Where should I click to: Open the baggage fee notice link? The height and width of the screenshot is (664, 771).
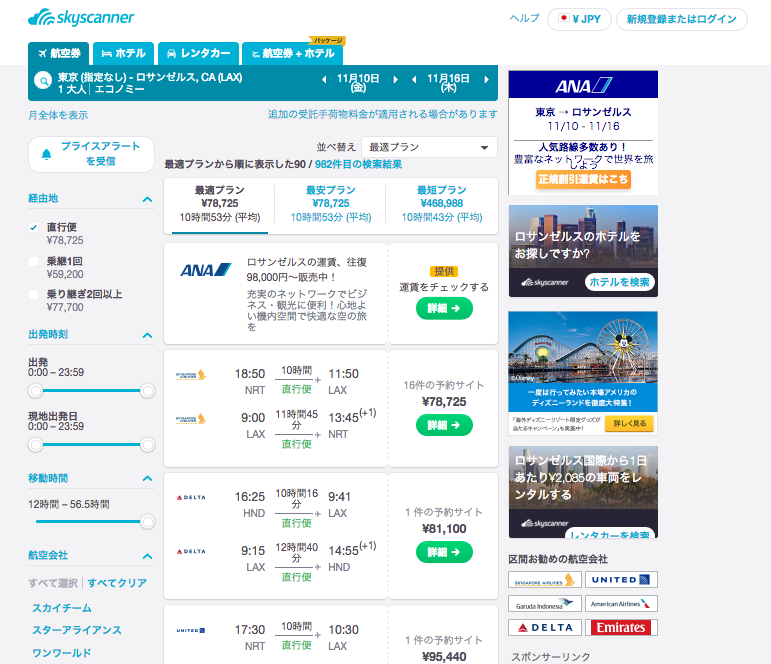[x=383, y=114]
